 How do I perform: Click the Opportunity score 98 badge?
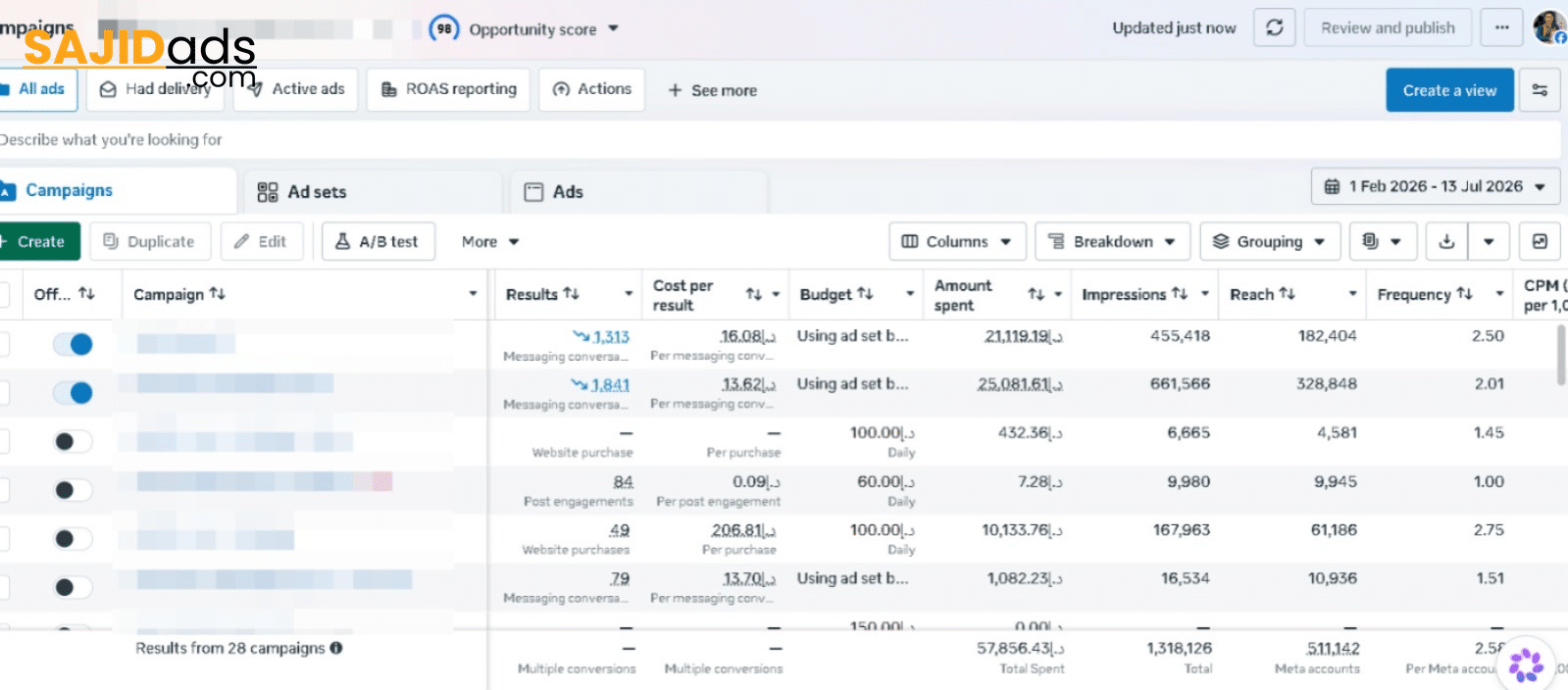444,28
